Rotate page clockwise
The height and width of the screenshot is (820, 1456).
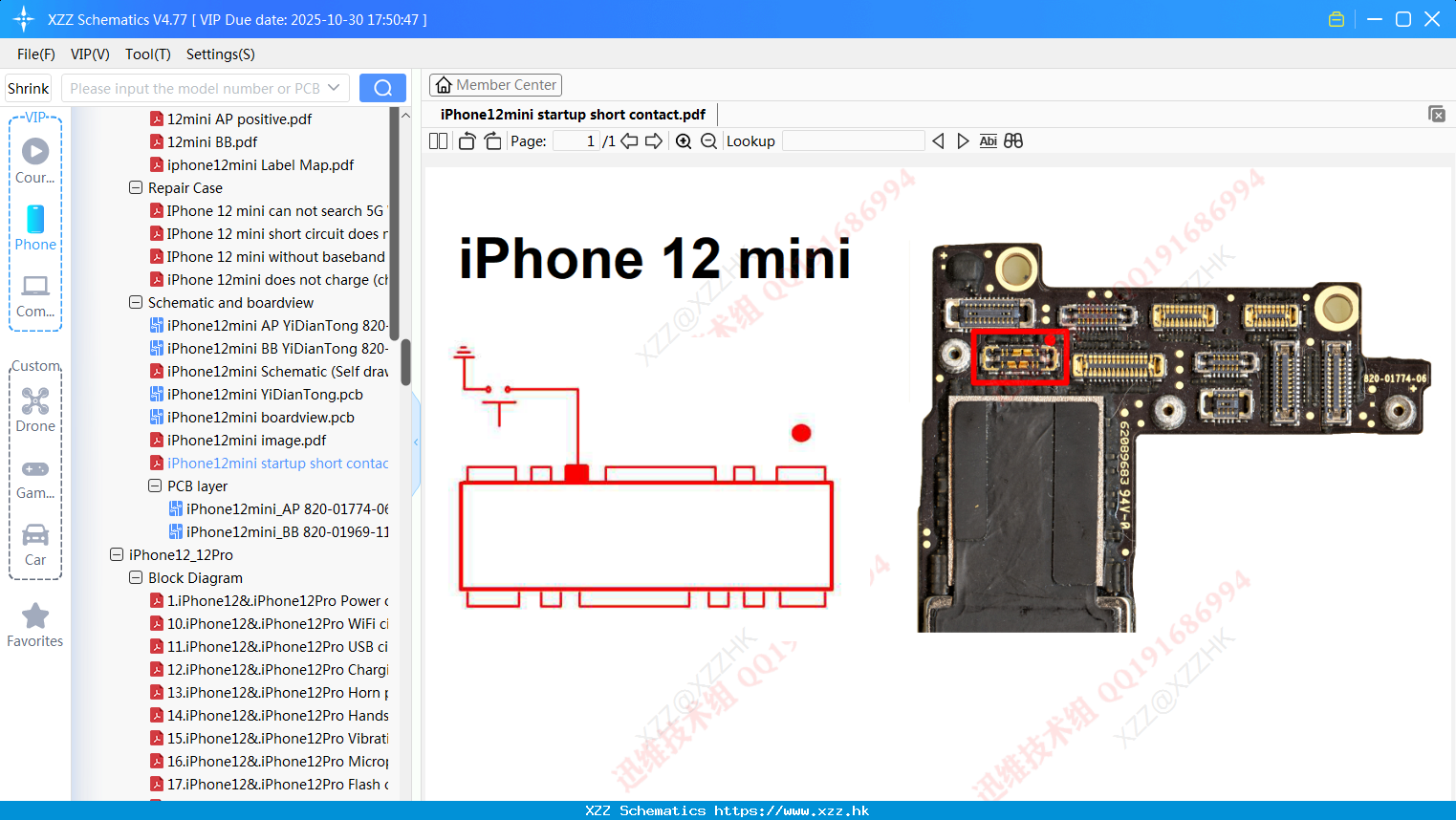pos(492,141)
